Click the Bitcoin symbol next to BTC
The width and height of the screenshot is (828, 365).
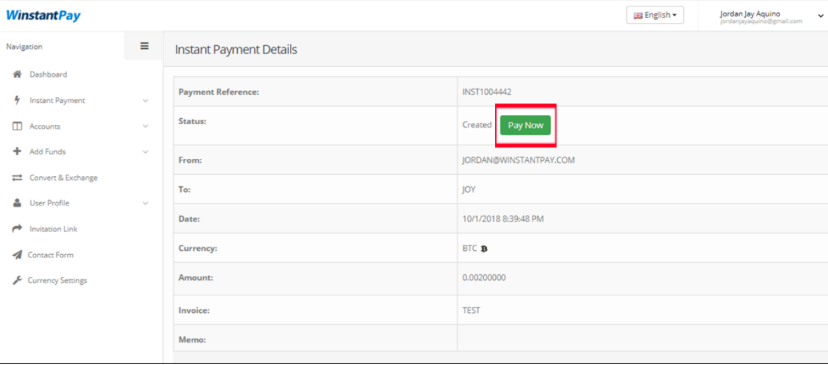484,248
